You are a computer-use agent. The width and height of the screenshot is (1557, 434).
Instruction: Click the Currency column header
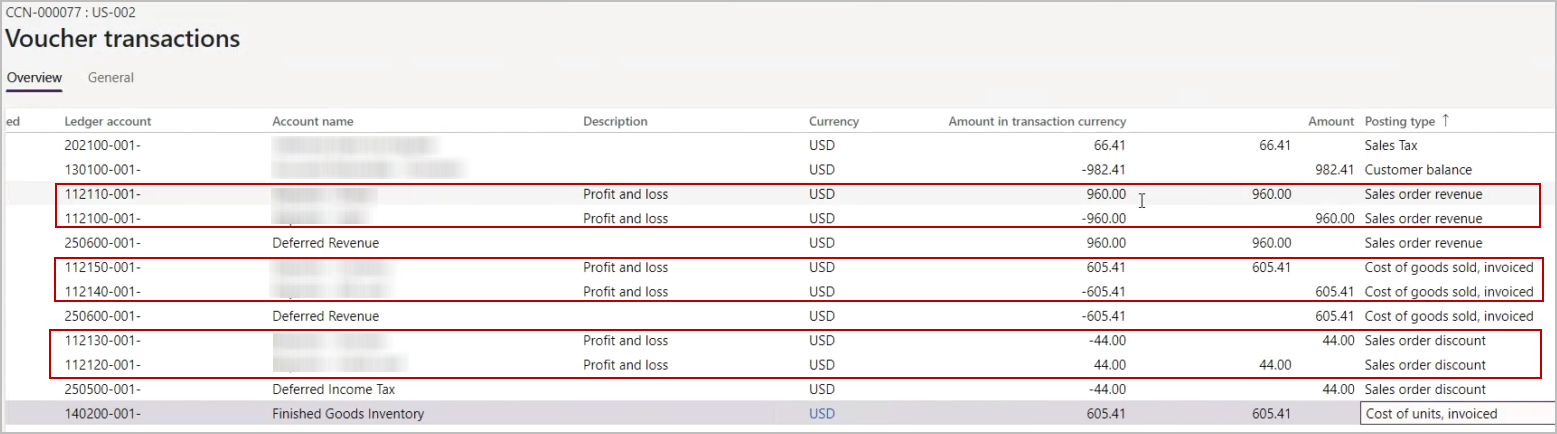[833, 122]
